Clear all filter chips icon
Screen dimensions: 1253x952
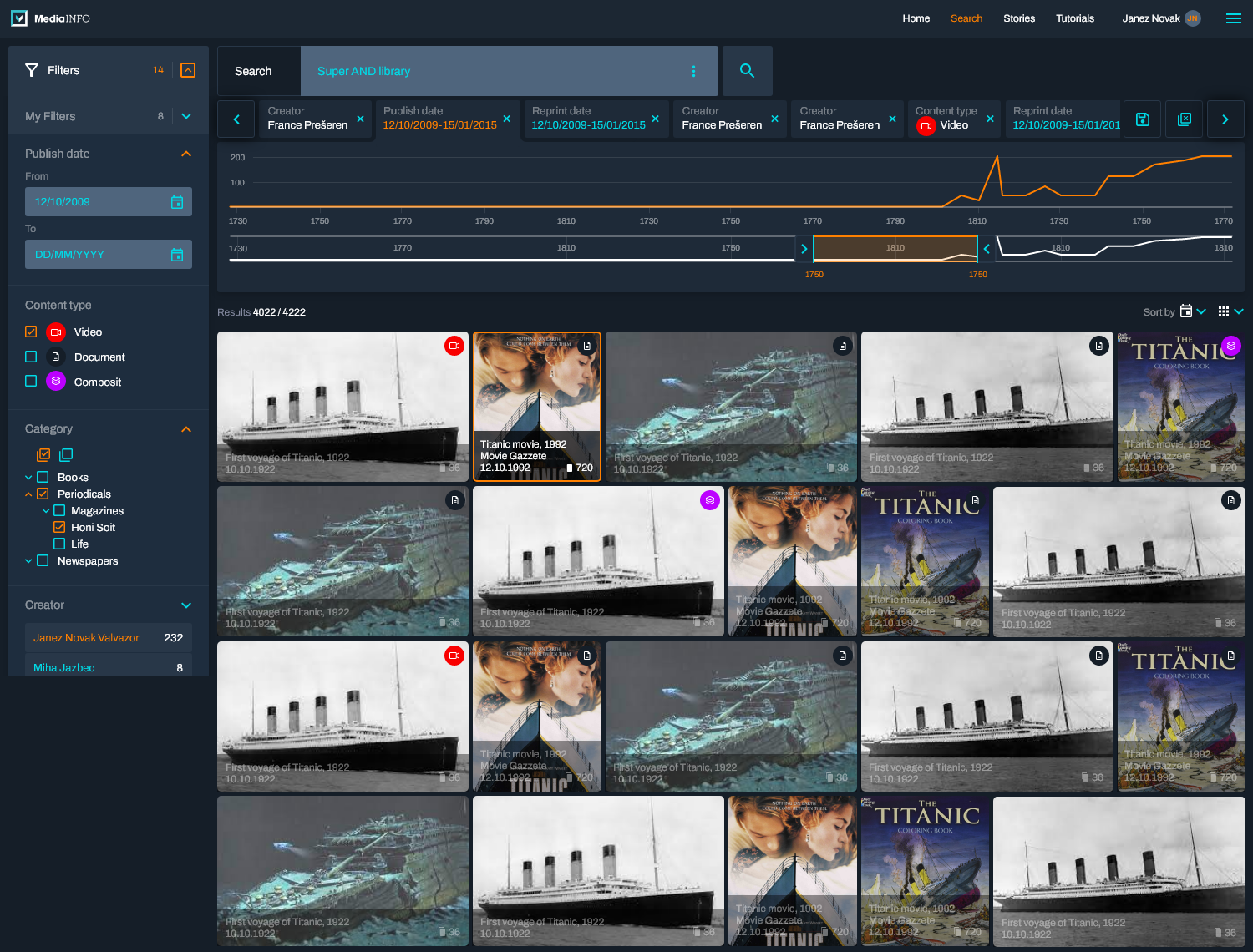click(1184, 119)
